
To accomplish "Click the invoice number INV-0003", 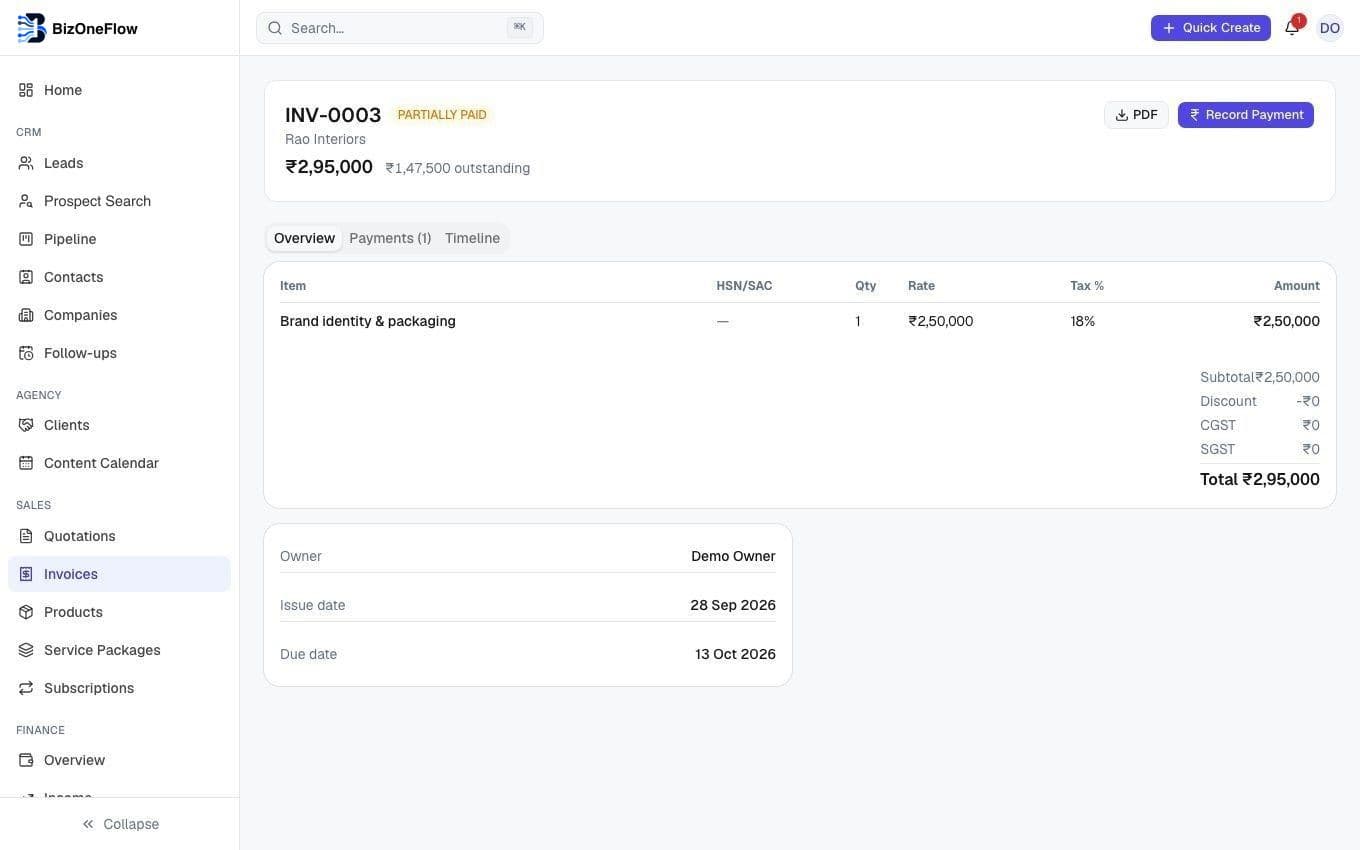I will [333, 115].
